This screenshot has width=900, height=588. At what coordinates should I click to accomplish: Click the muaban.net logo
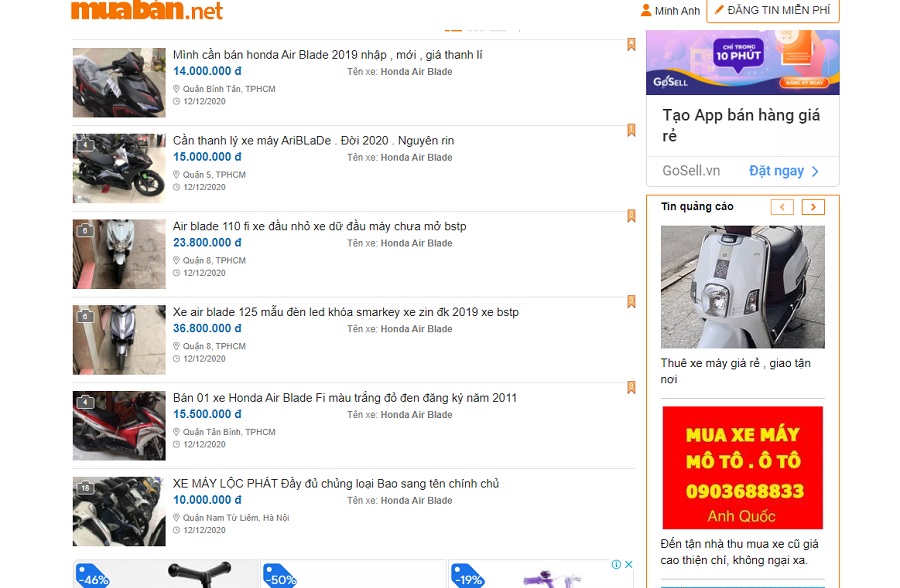(x=146, y=10)
